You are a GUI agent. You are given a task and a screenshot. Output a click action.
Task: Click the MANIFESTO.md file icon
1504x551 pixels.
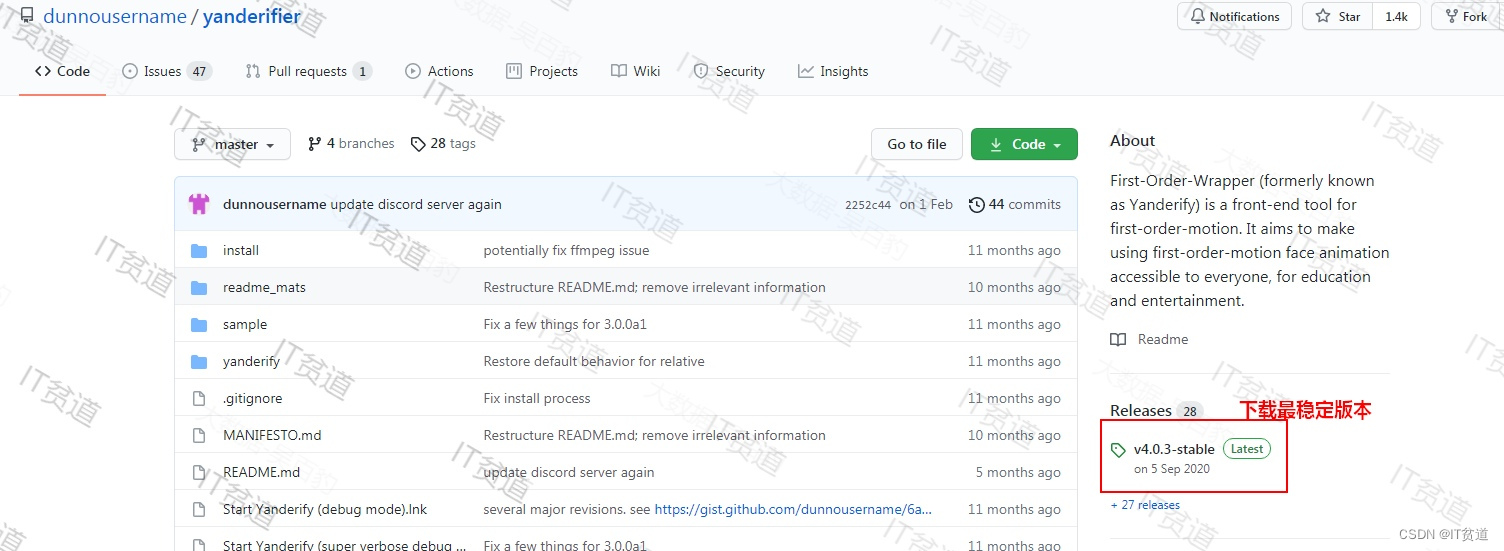[x=198, y=435]
